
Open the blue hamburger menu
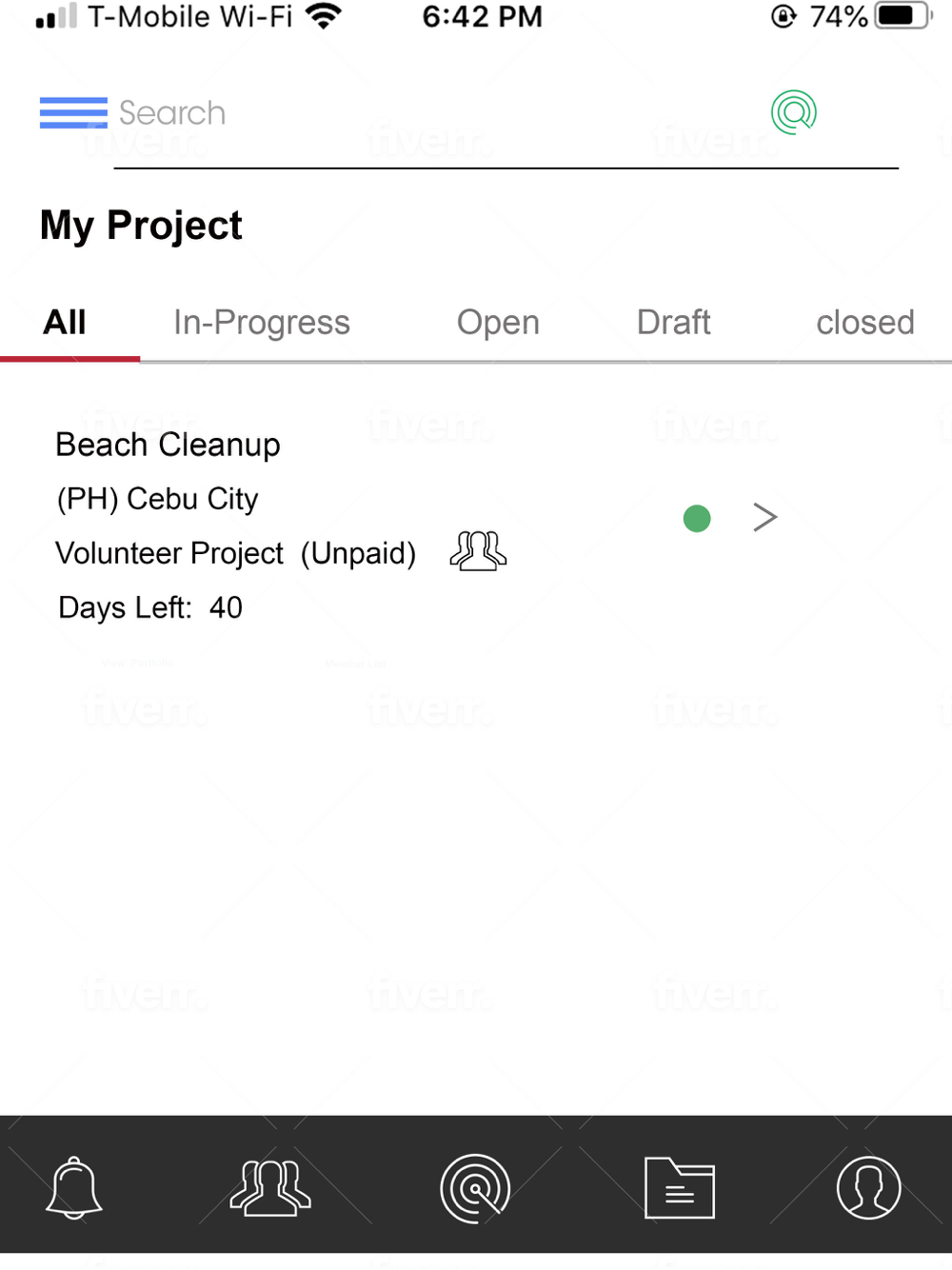click(x=73, y=112)
